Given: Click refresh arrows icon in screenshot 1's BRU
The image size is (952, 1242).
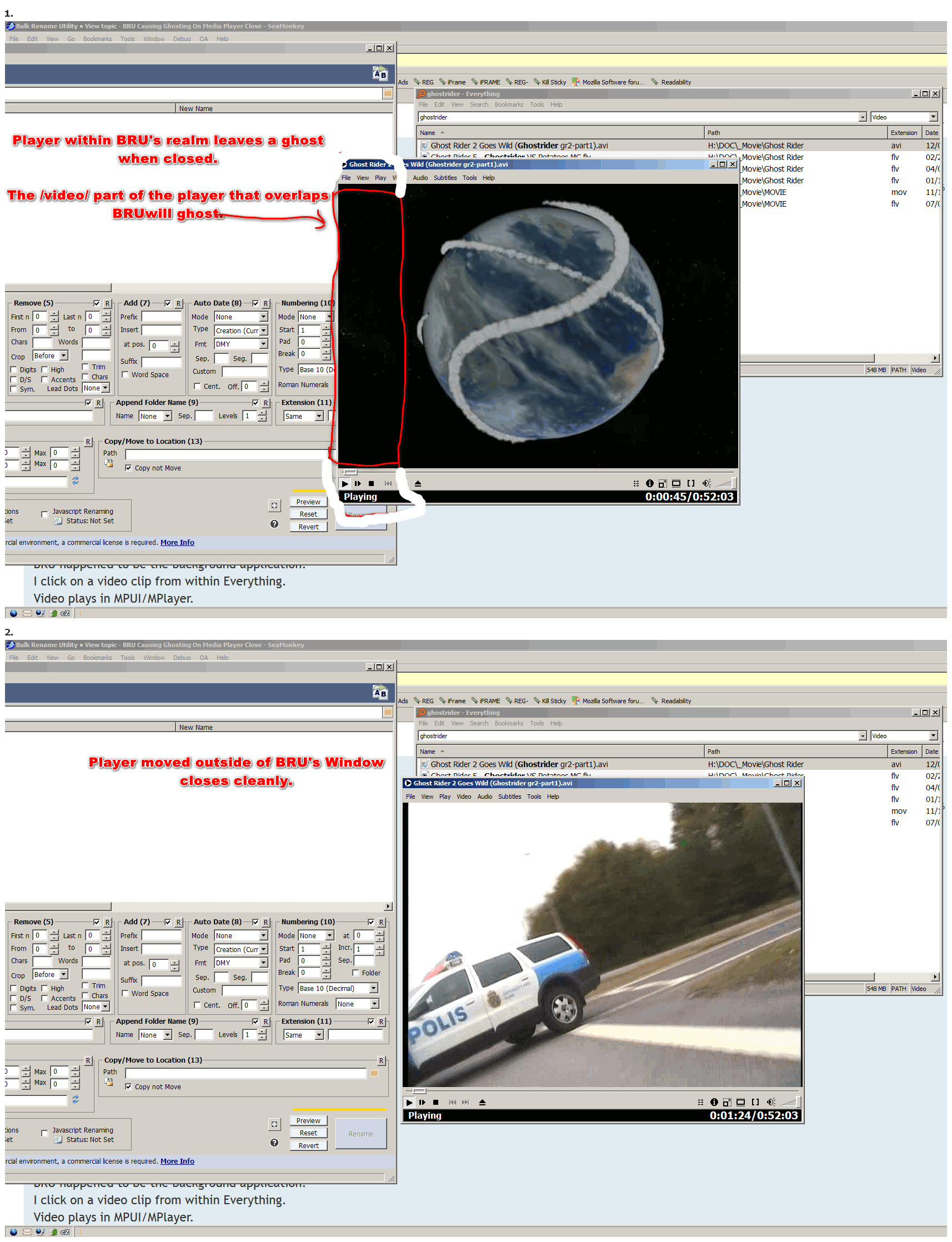Looking at the screenshot, I should [x=76, y=480].
